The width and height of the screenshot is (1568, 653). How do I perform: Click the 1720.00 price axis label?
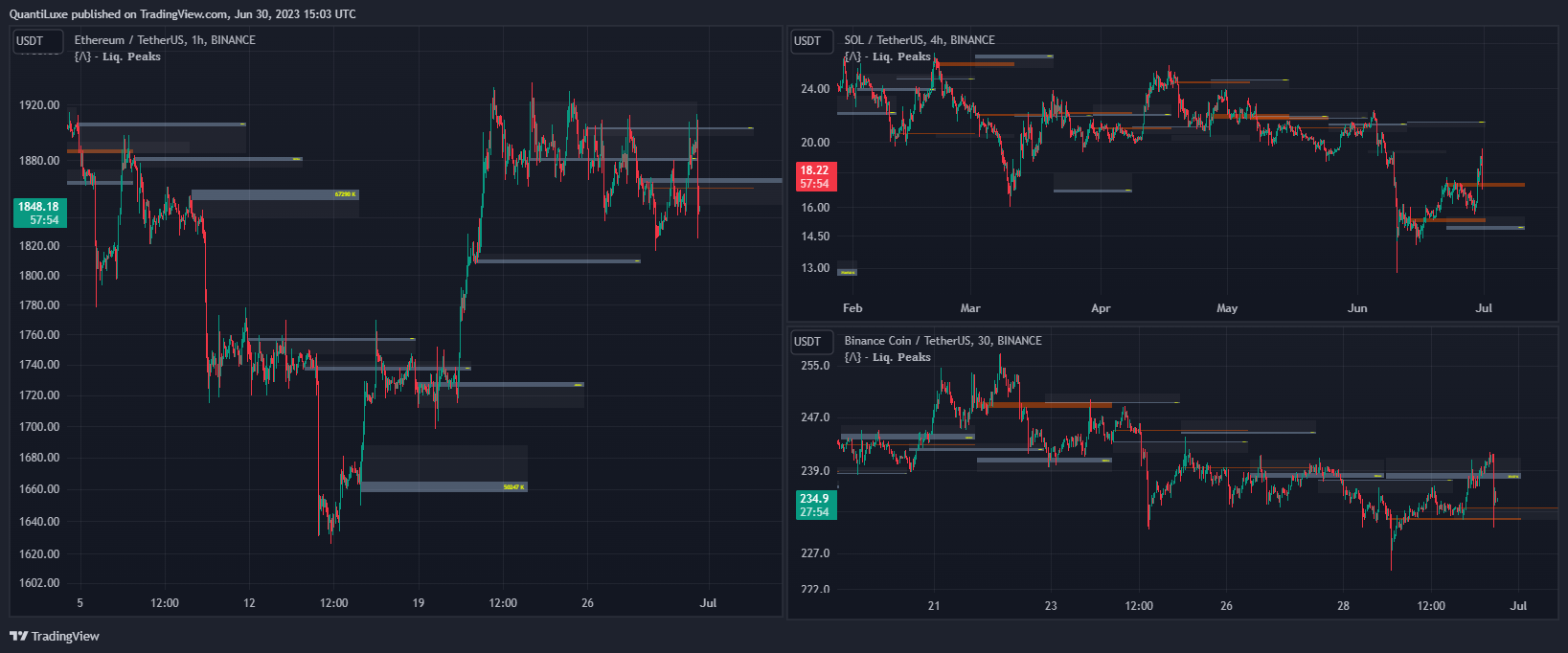[x=39, y=395]
